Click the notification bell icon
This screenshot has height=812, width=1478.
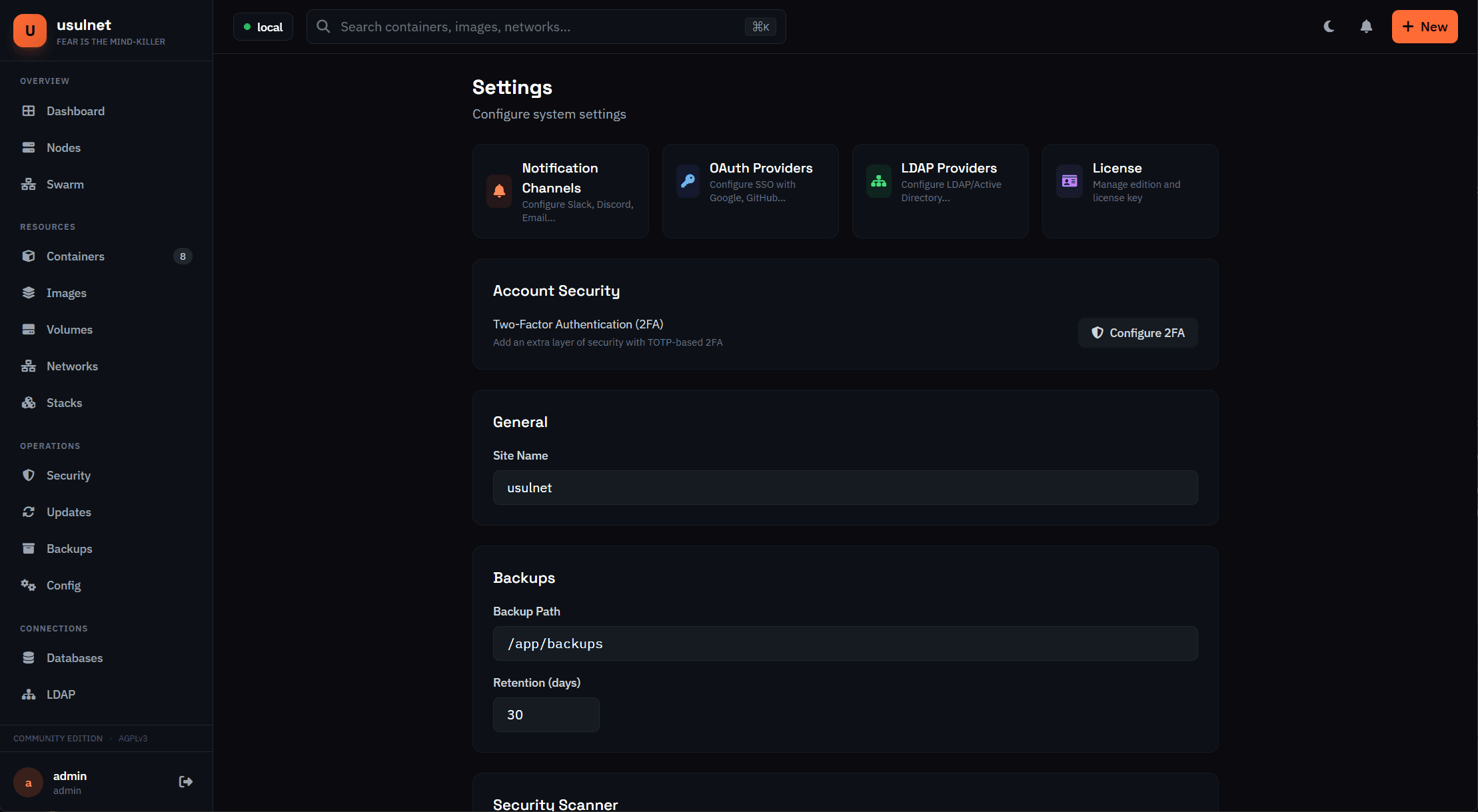pyautogui.click(x=1366, y=27)
